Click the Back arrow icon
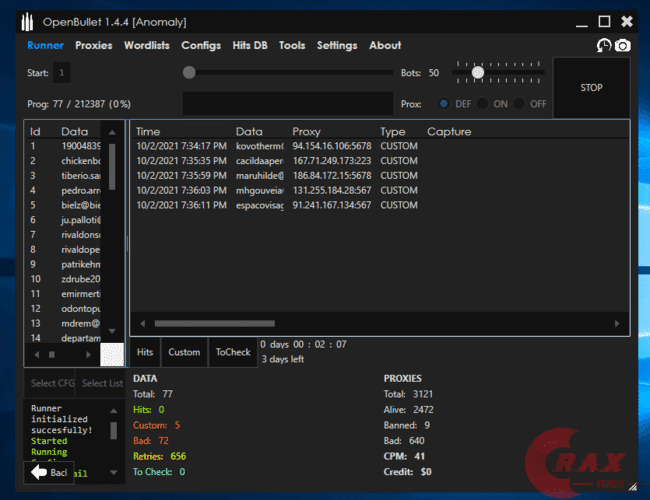Screen dimensions: 650x500 click(39, 472)
